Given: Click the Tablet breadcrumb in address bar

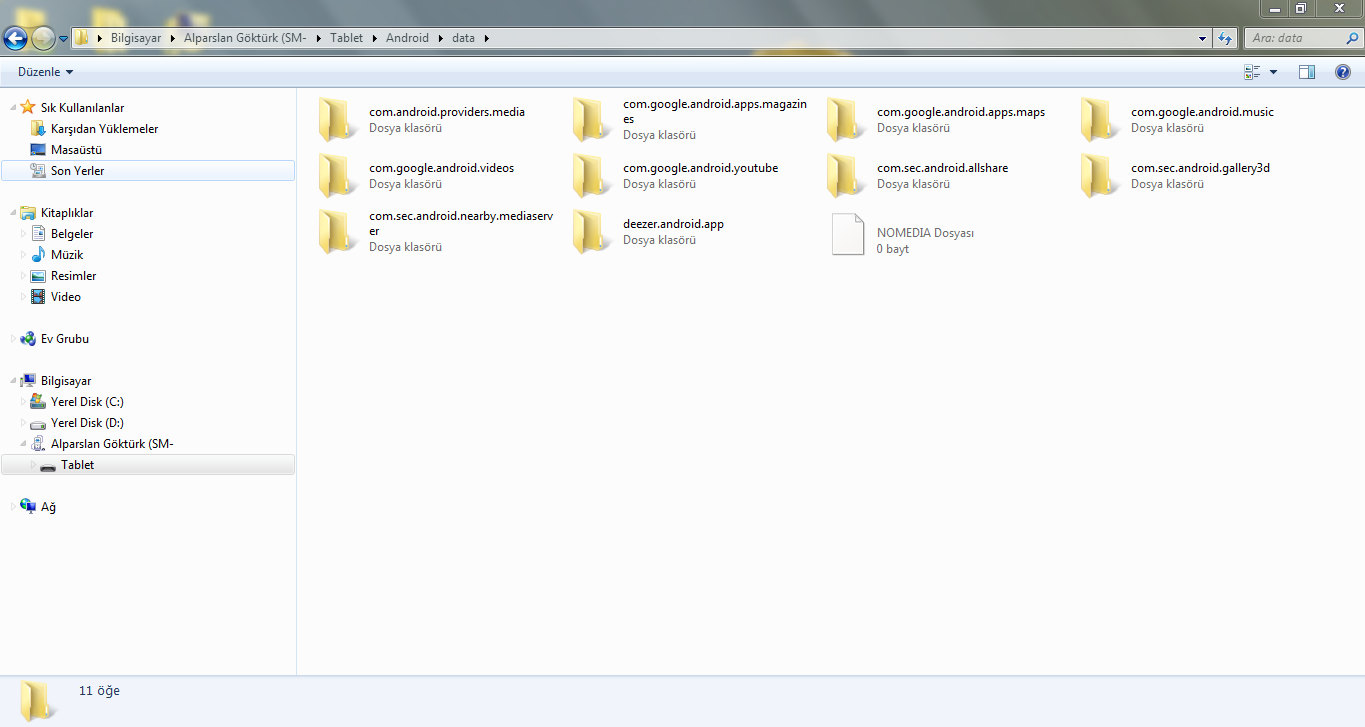Looking at the screenshot, I should 346,38.
